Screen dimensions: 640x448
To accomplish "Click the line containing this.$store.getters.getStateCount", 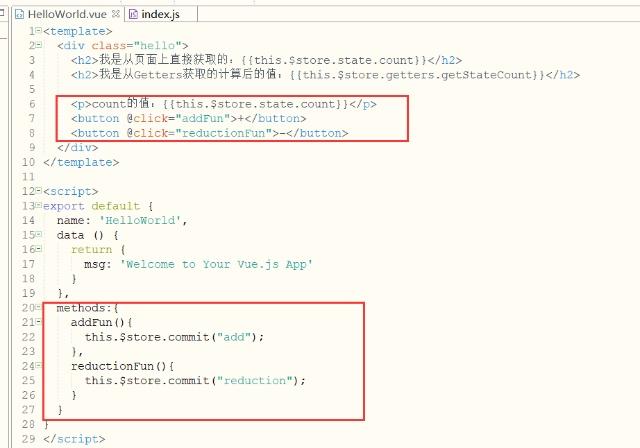I will [325, 75].
